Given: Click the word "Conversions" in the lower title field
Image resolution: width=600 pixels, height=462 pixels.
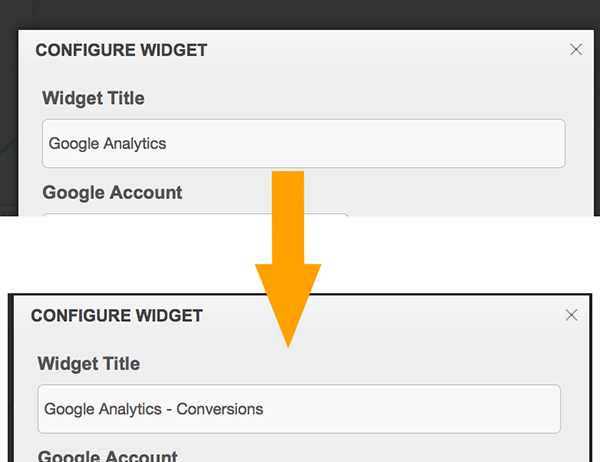Looking at the screenshot, I should point(220,408).
